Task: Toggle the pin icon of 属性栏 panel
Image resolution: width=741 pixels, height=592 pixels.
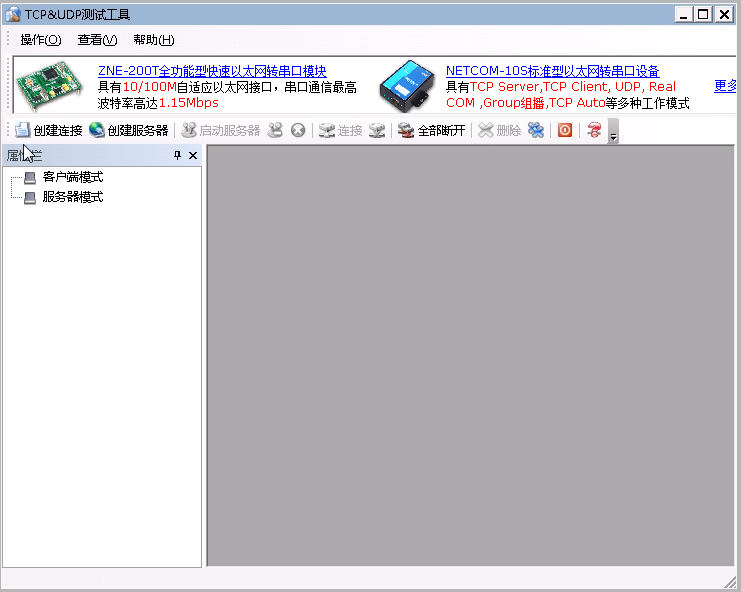Action: click(178, 155)
